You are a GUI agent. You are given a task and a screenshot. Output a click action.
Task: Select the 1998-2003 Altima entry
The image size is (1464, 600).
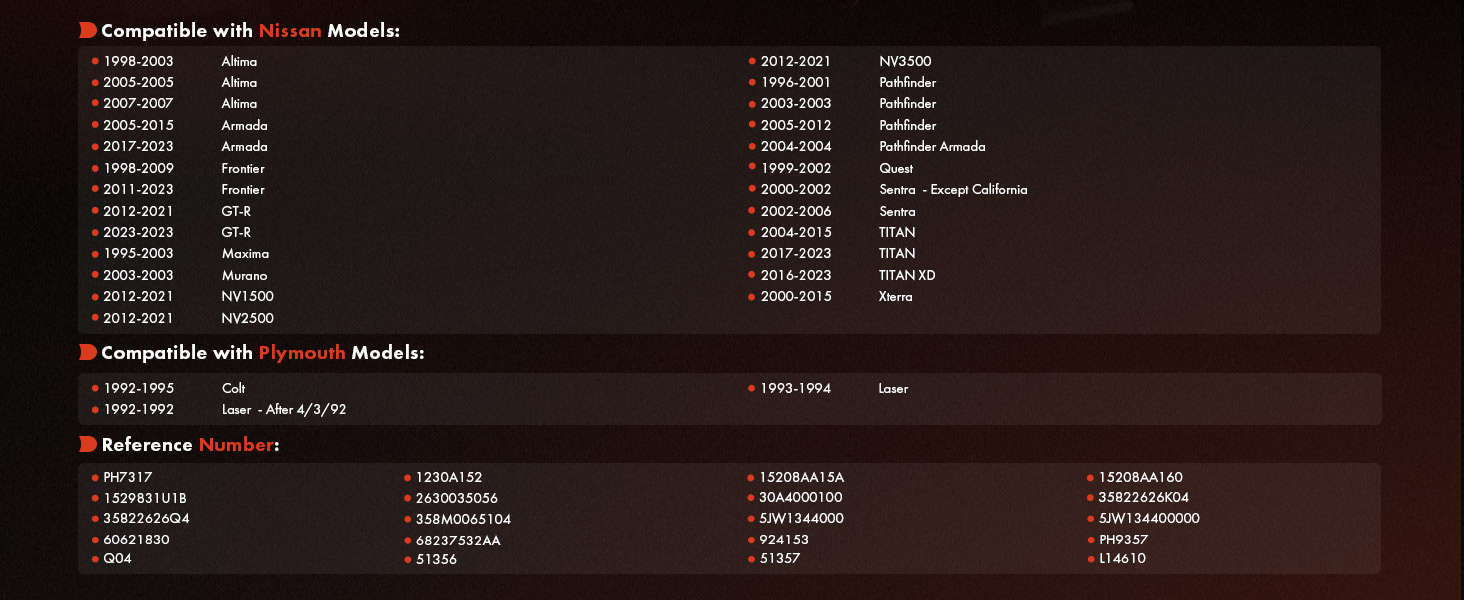coord(180,62)
